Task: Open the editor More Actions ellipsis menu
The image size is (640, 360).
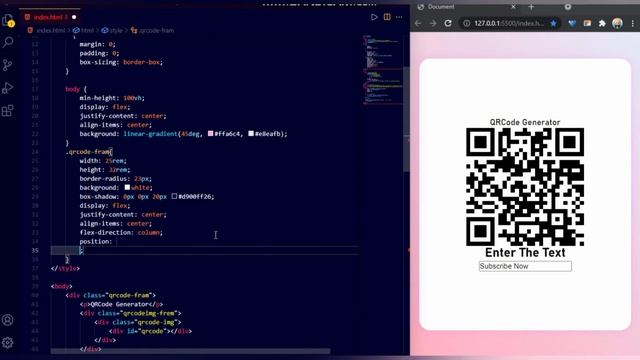Action: [x=399, y=17]
